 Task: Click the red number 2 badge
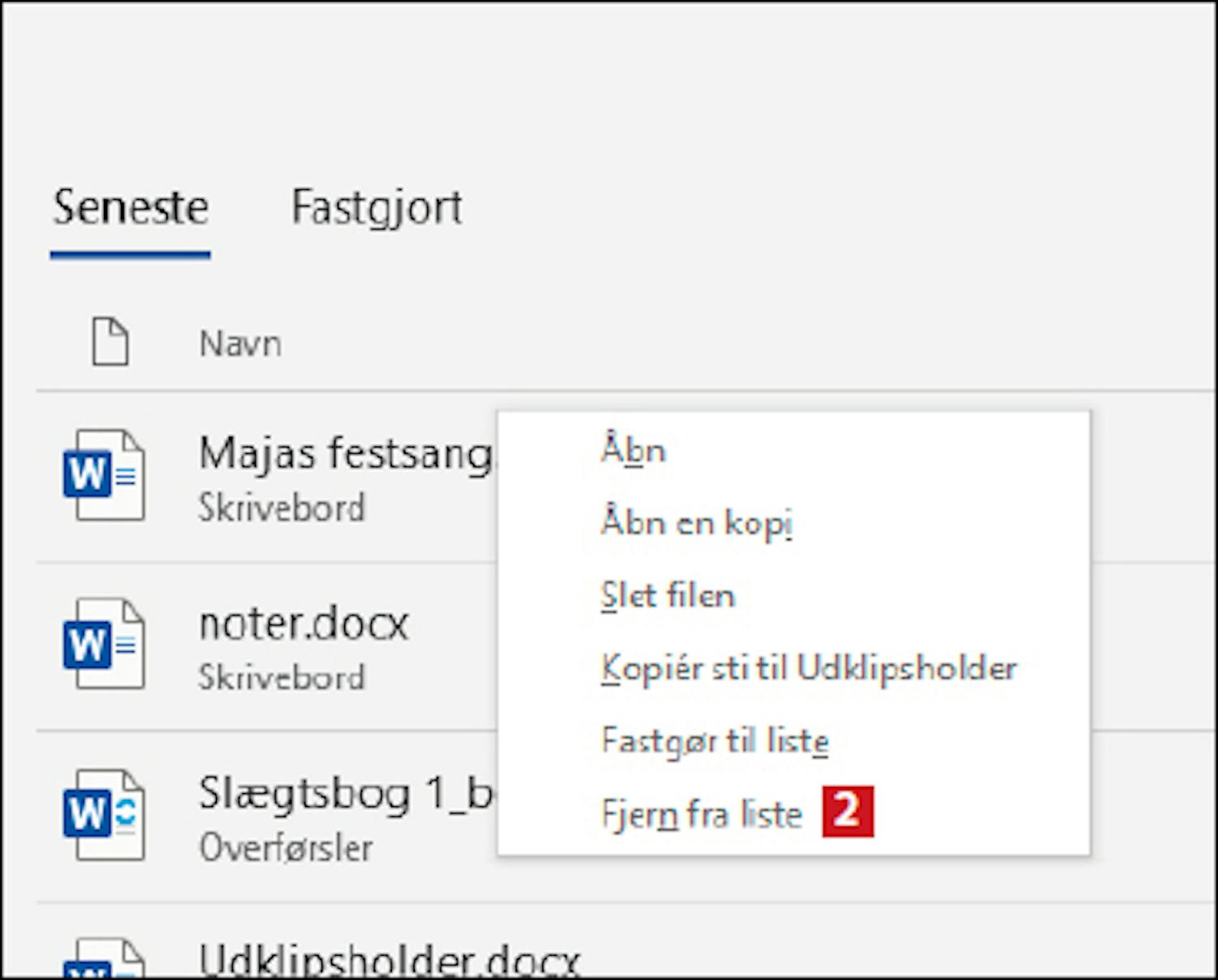[x=847, y=811]
